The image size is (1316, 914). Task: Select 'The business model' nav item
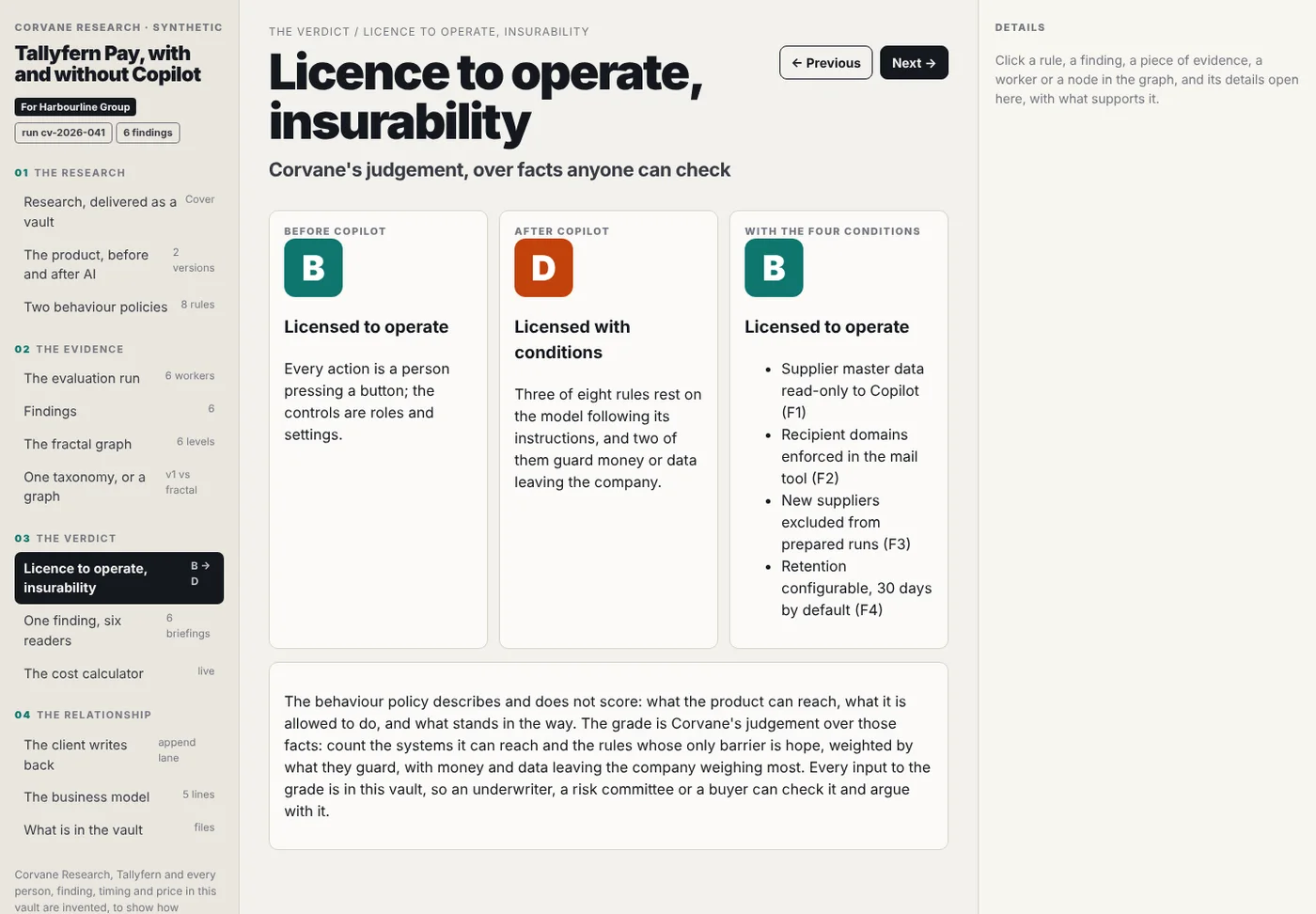[x=119, y=796]
